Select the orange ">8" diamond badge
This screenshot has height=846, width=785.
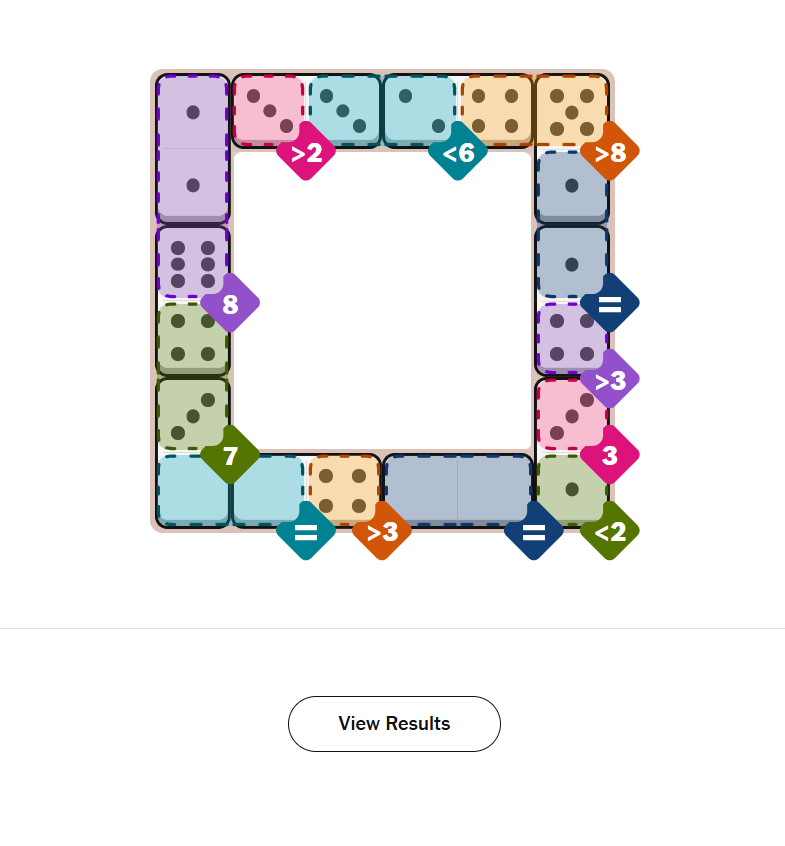[609, 152]
